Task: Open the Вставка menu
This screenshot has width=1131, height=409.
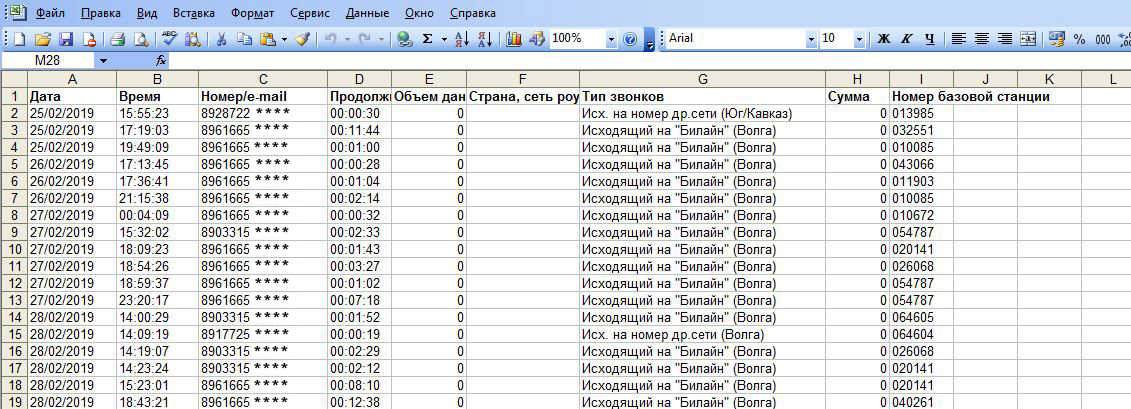Action: (x=194, y=13)
